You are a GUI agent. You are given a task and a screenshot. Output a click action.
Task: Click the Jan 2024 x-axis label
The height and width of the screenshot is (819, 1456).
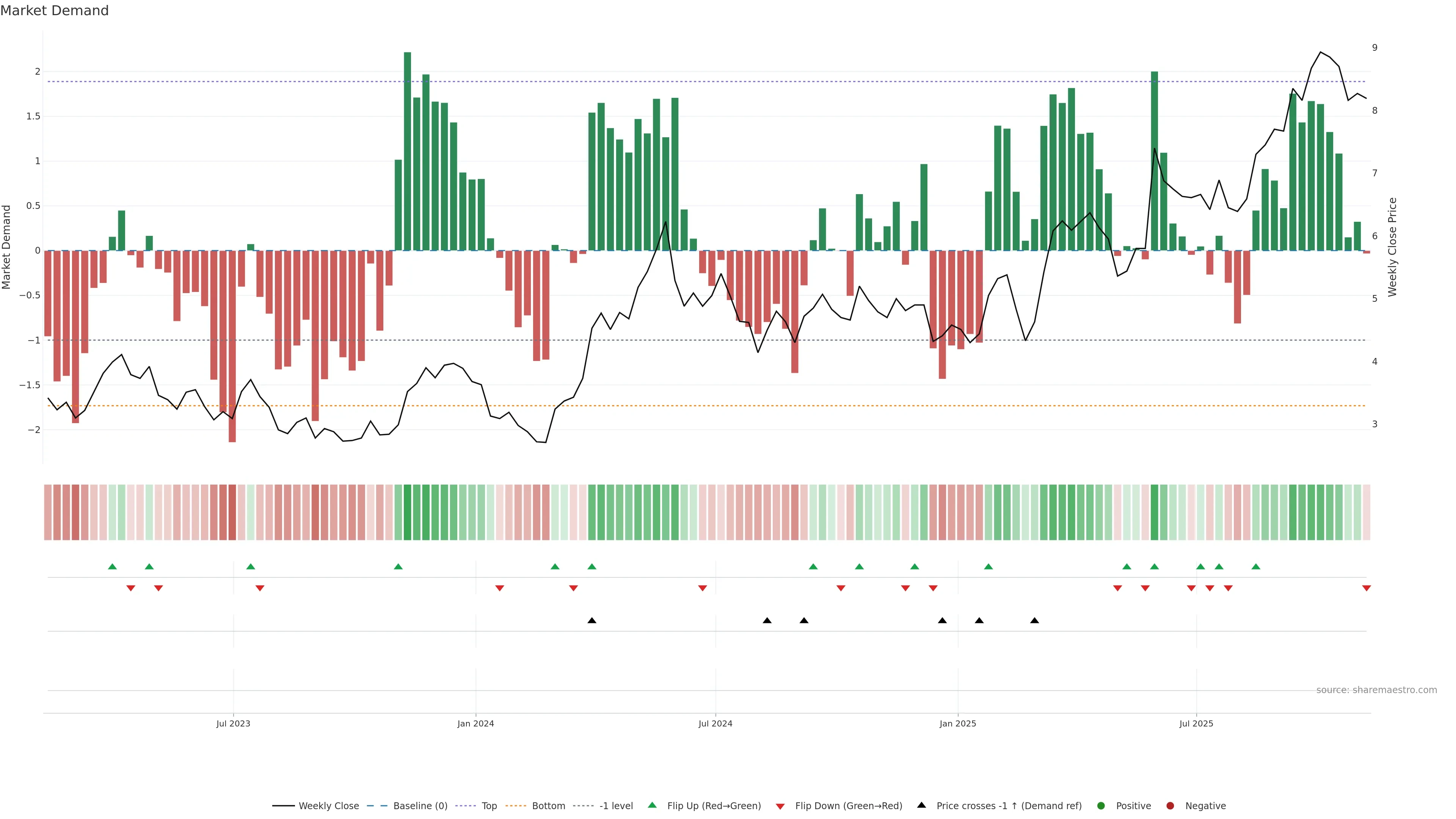(475, 723)
